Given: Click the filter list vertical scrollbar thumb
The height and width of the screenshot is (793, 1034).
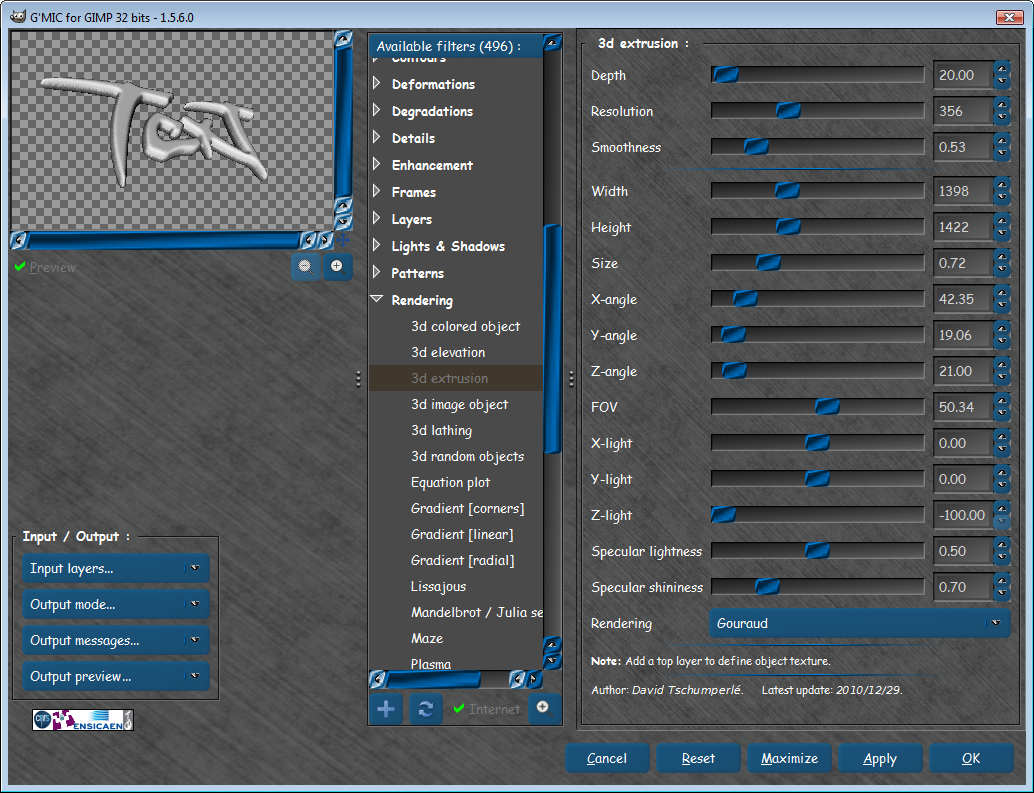Looking at the screenshot, I should coord(553,339).
